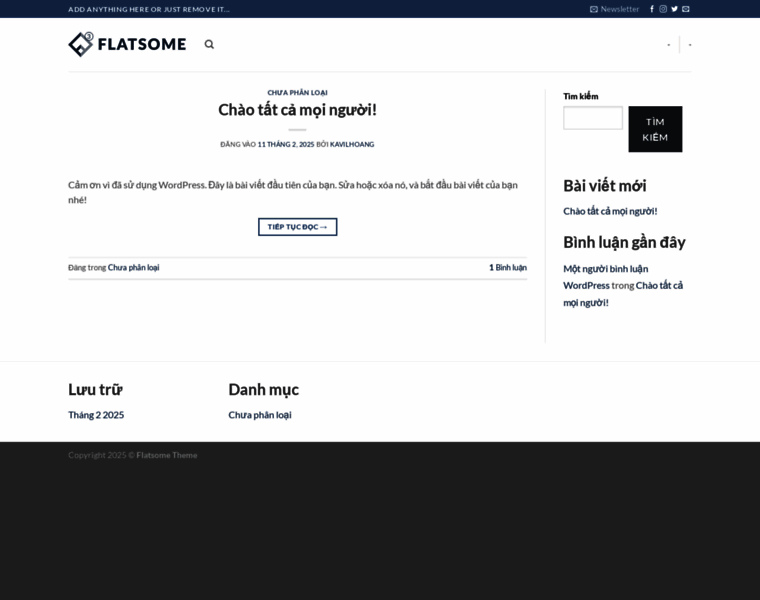
Task: Select 'Chưa phân loại' under Danh mục
Action: click(260, 414)
